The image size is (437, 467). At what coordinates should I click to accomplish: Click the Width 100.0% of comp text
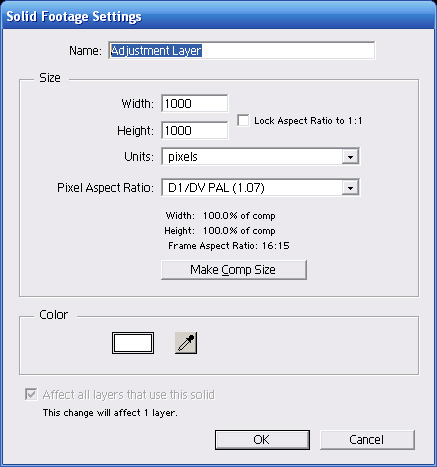tap(220, 216)
